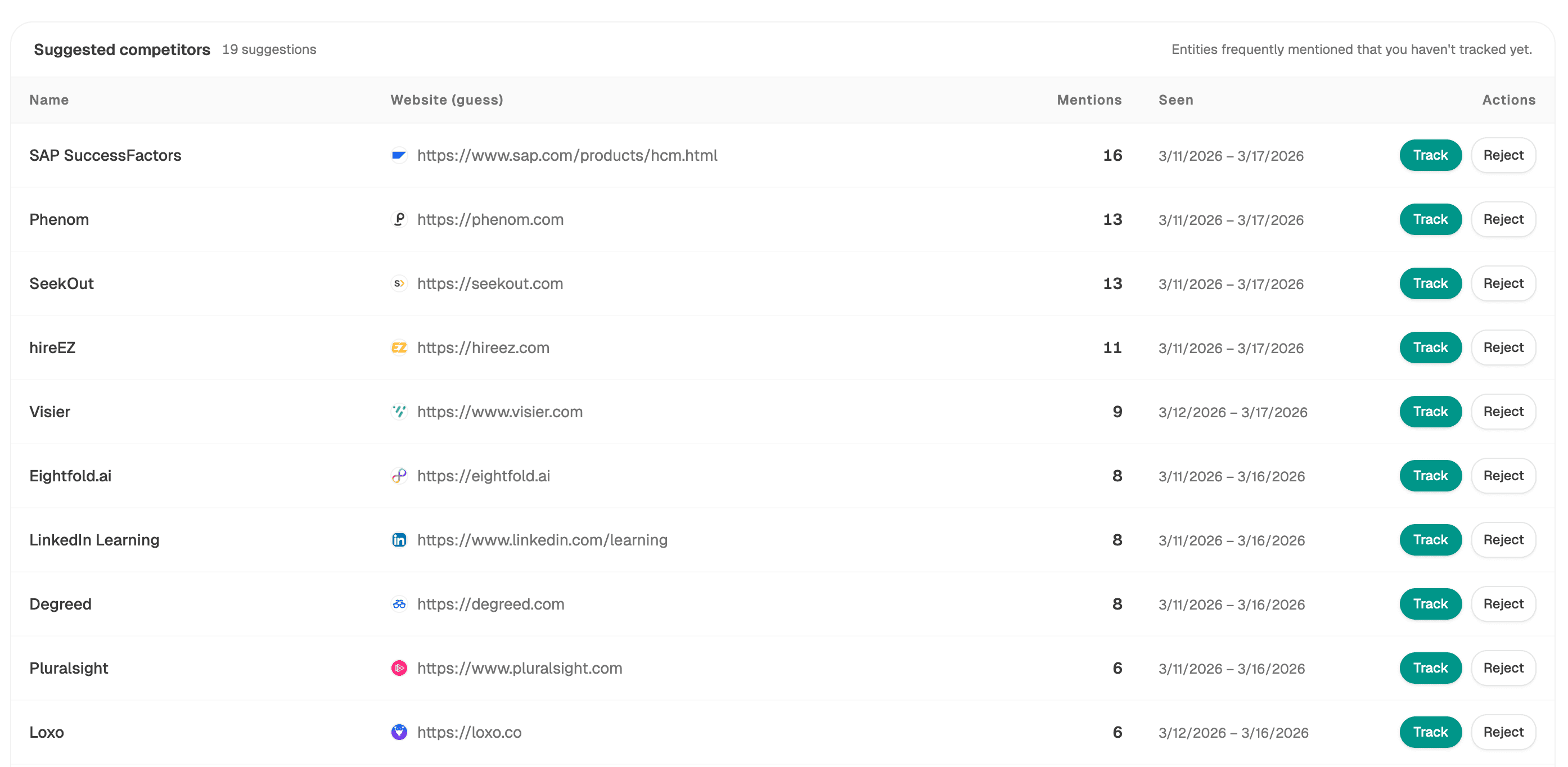Click the Pluralsight favicon icon
Viewport: 1568px width, 767px height.
coord(399,669)
